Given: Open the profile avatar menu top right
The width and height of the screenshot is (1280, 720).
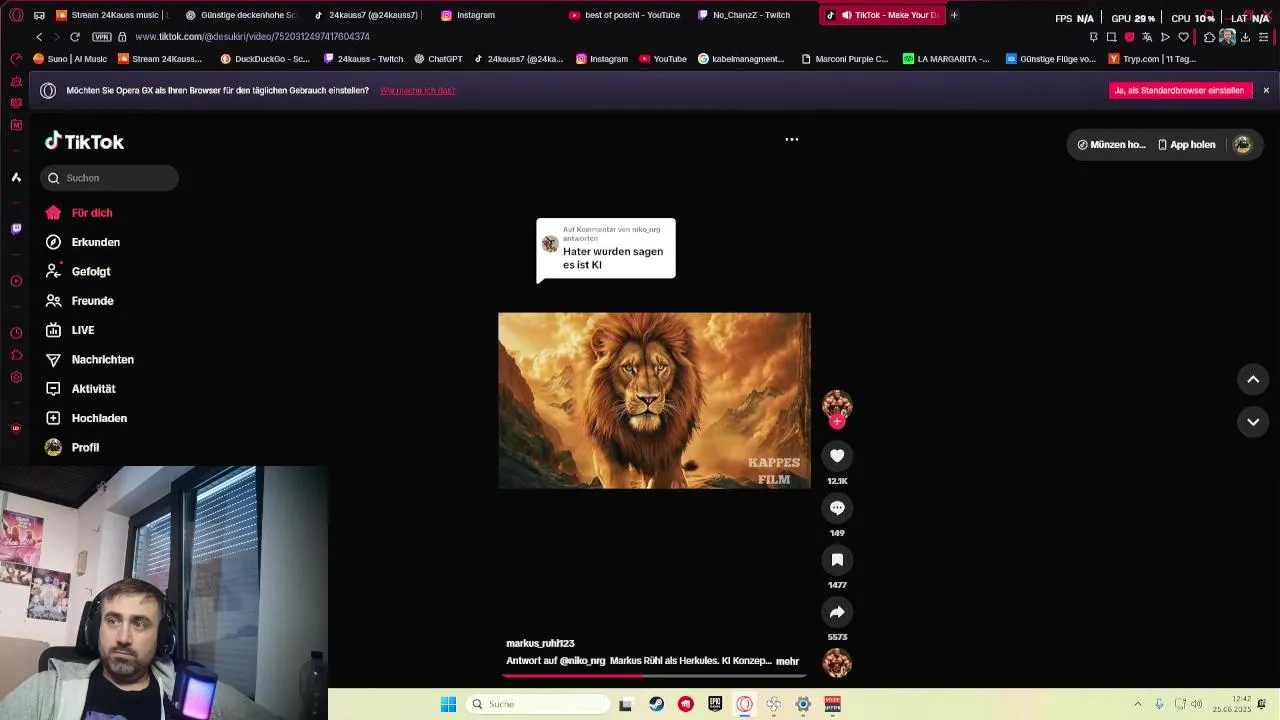Looking at the screenshot, I should (1243, 145).
